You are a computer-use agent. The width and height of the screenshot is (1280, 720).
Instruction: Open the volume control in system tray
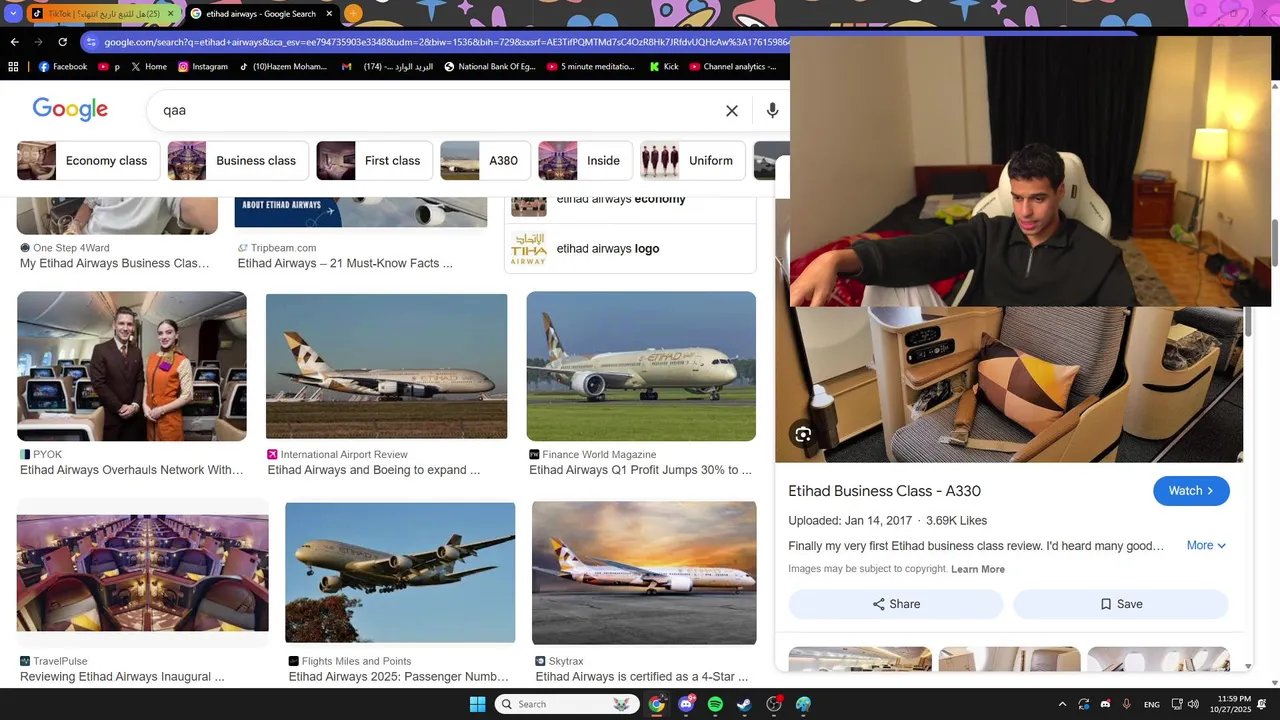click(x=1193, y=704)
